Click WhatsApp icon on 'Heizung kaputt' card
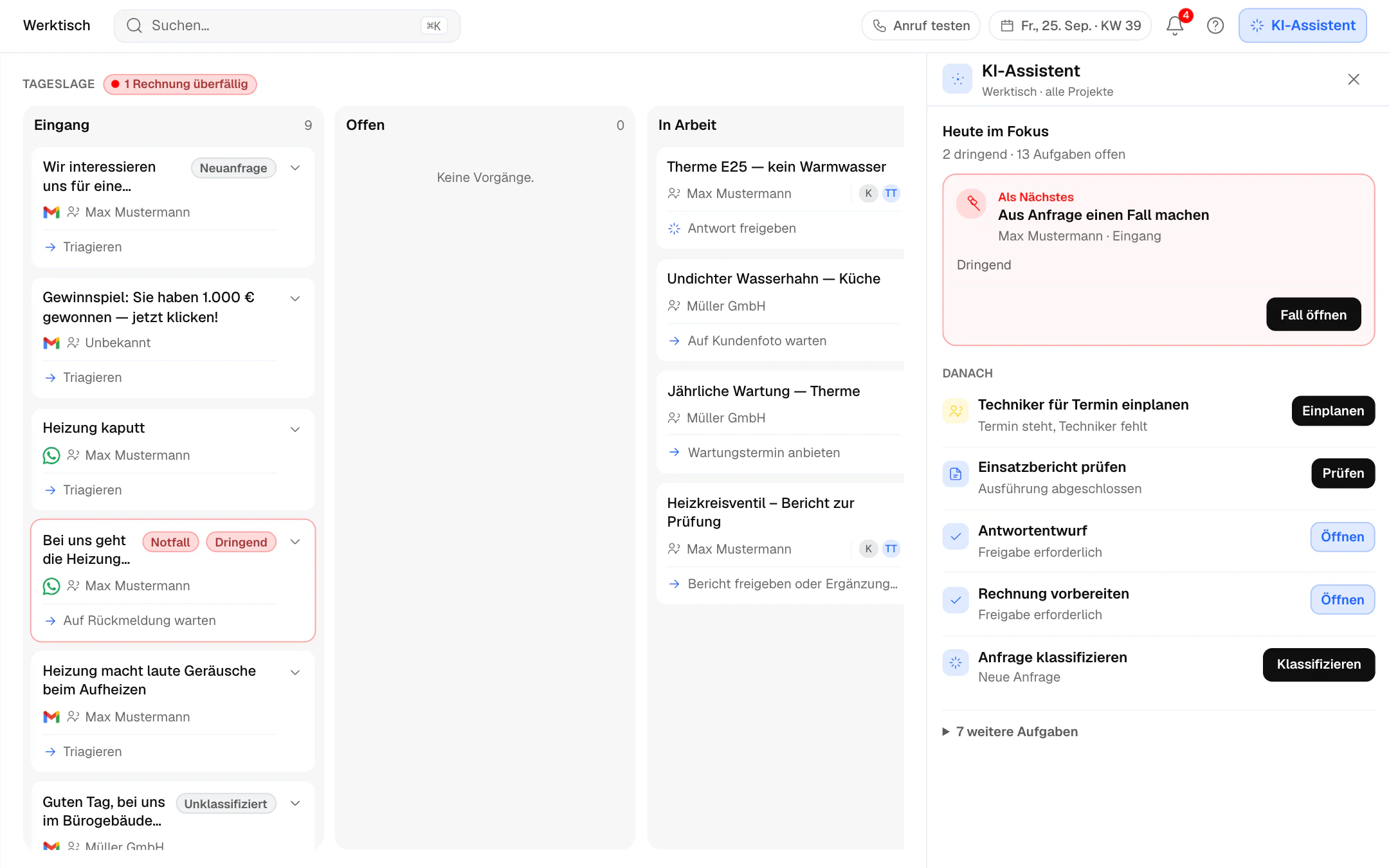Viewport: 1389px width, 868px height. click(51, 455)
